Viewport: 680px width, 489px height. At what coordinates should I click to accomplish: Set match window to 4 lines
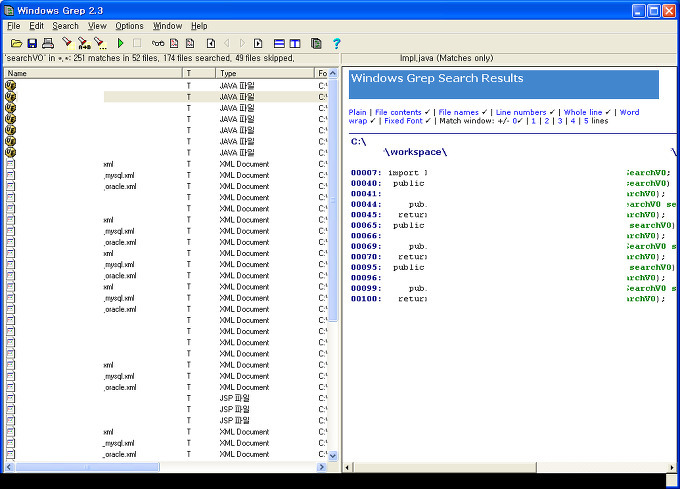pos(573,121)
